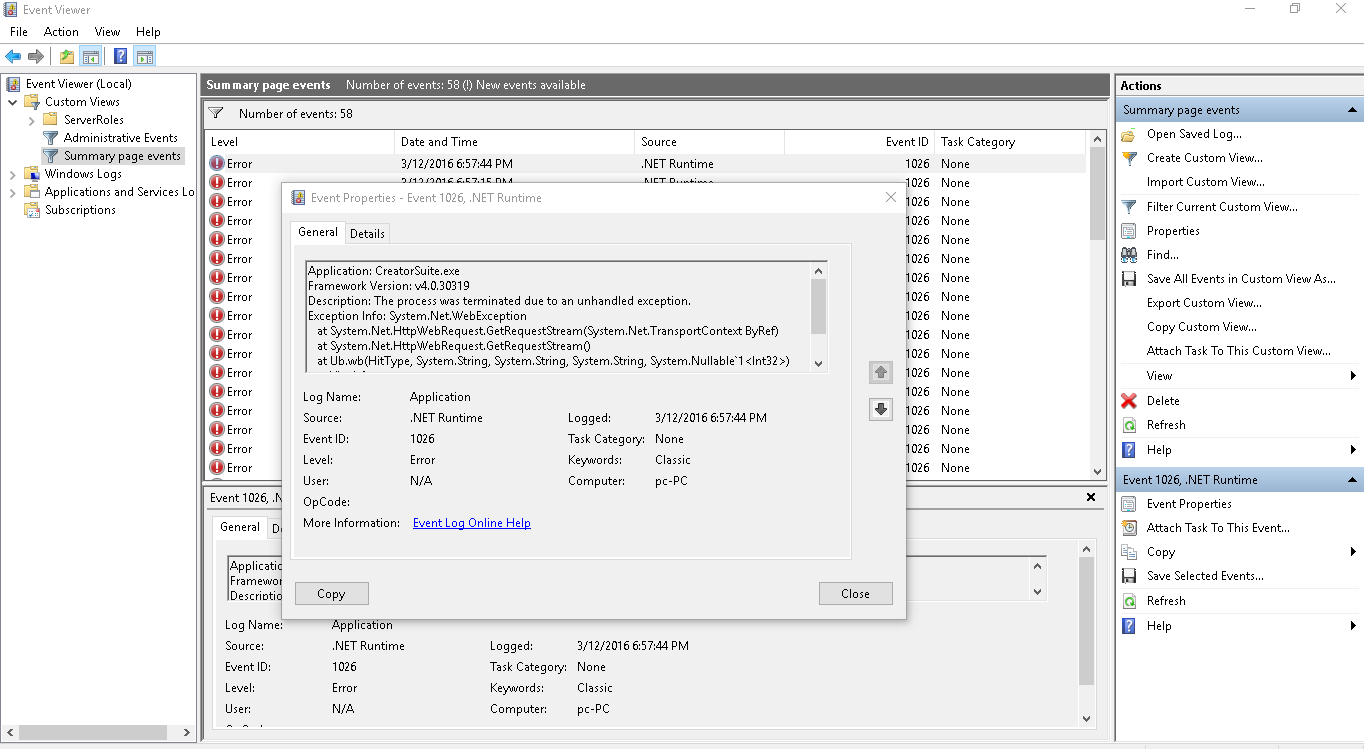Click the Up One Level toolbar icon
Screen dimensions: 1364x749
pos(67,56)
